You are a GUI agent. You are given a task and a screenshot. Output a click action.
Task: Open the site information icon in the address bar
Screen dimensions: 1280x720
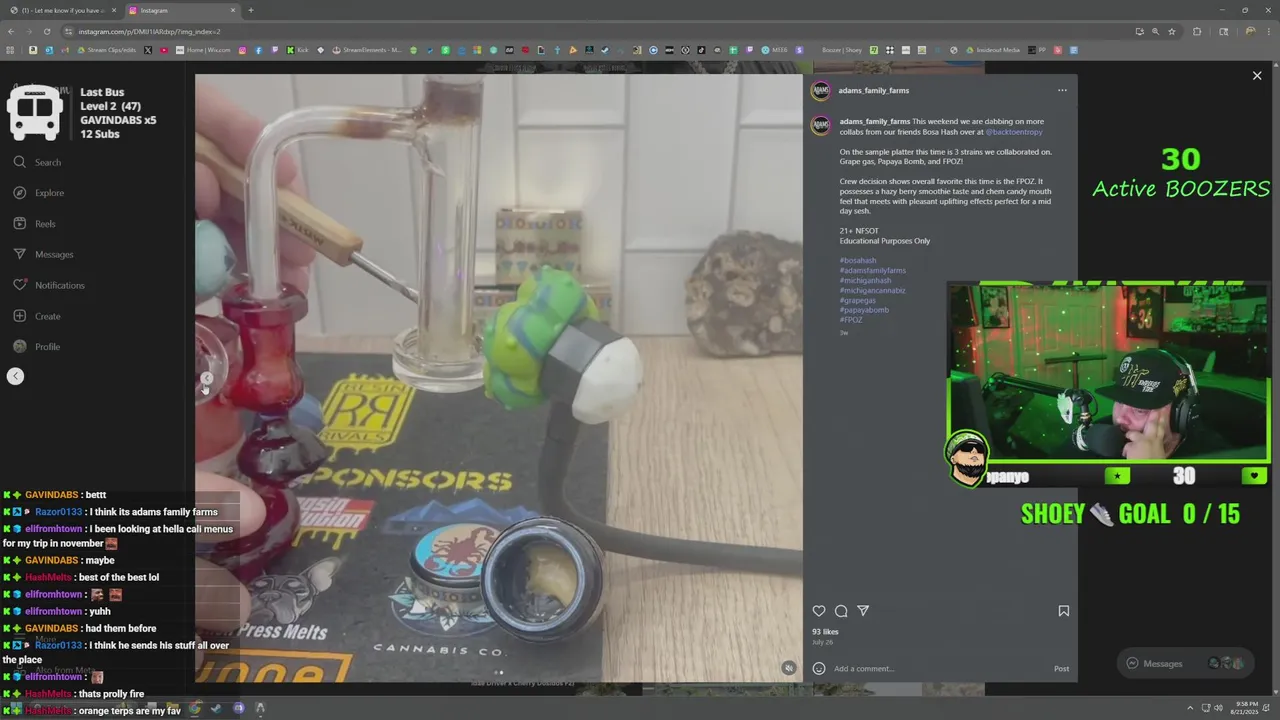click(x=69, y=31)
